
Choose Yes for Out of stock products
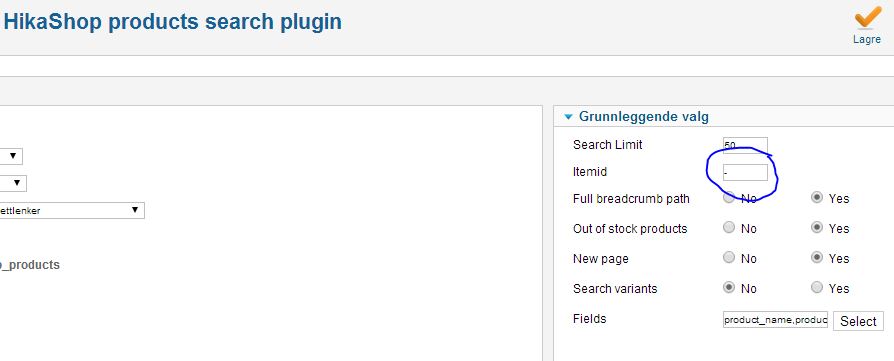coord(817,228)
